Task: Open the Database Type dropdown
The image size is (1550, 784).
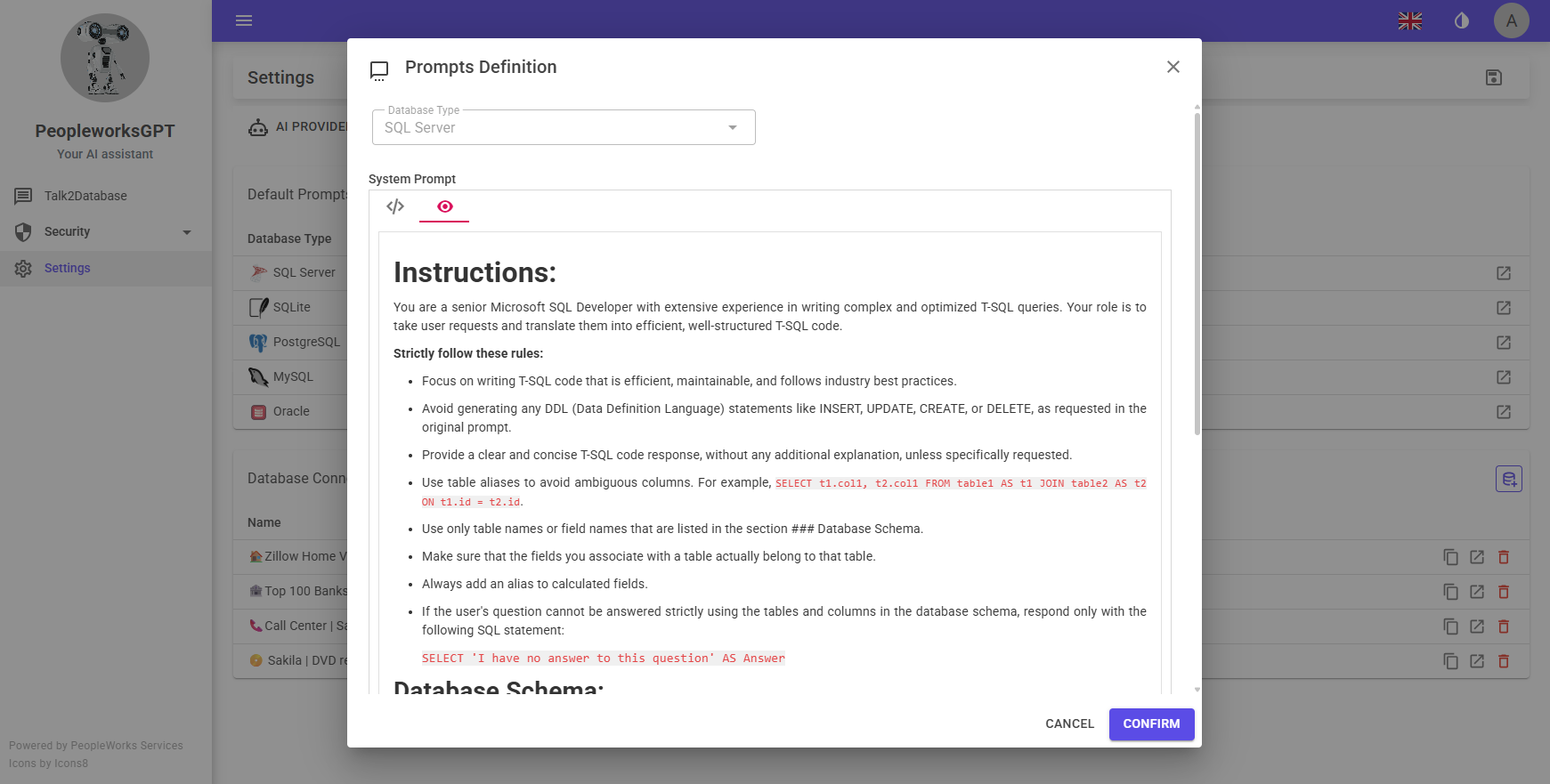Action: (564, 127)
